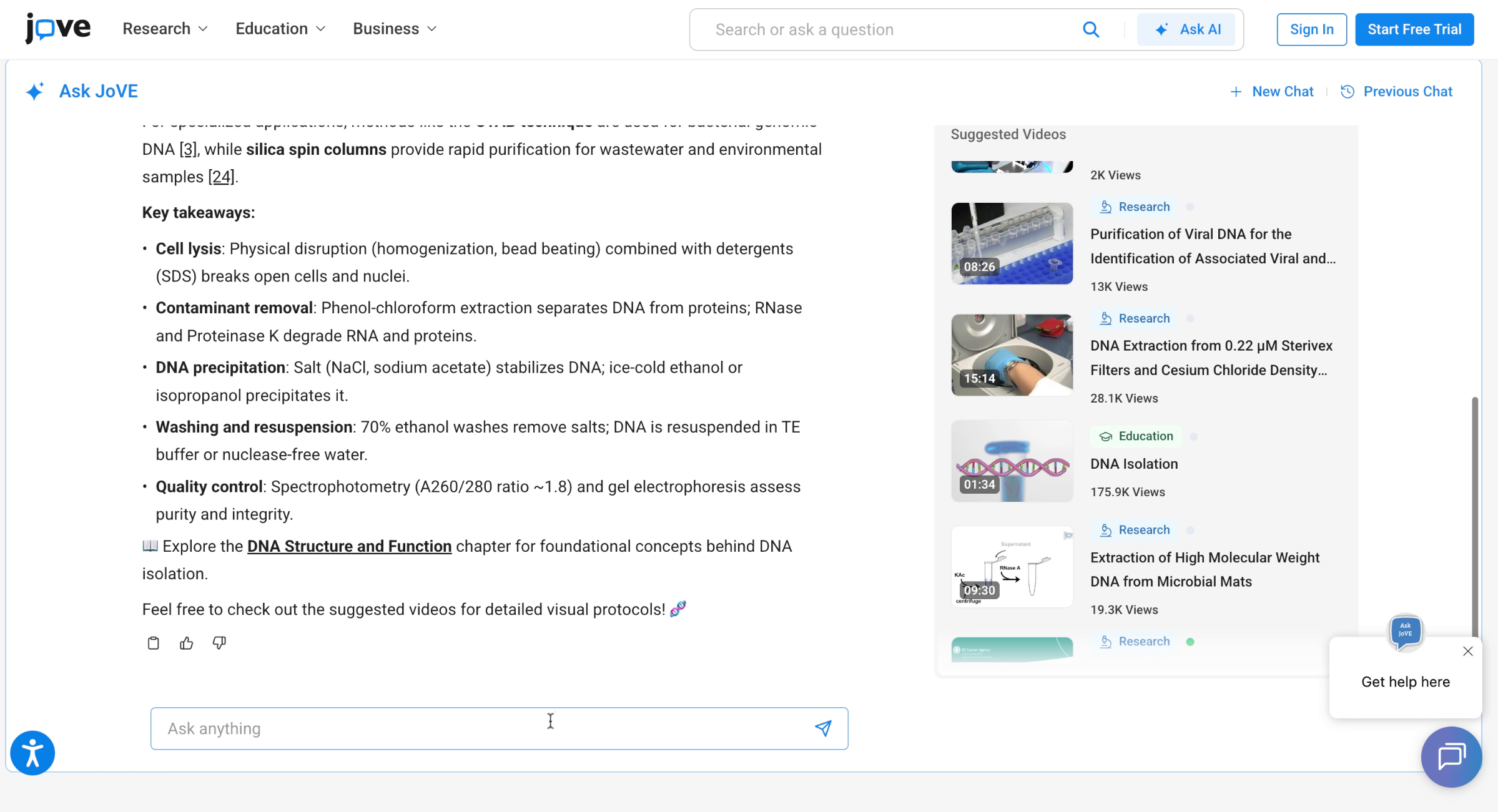This screenshot has height=812, width=1498.
Task: Open Sterivex Filters DNA Extraction thumbnail
Action: click(x=1012, y=355)
